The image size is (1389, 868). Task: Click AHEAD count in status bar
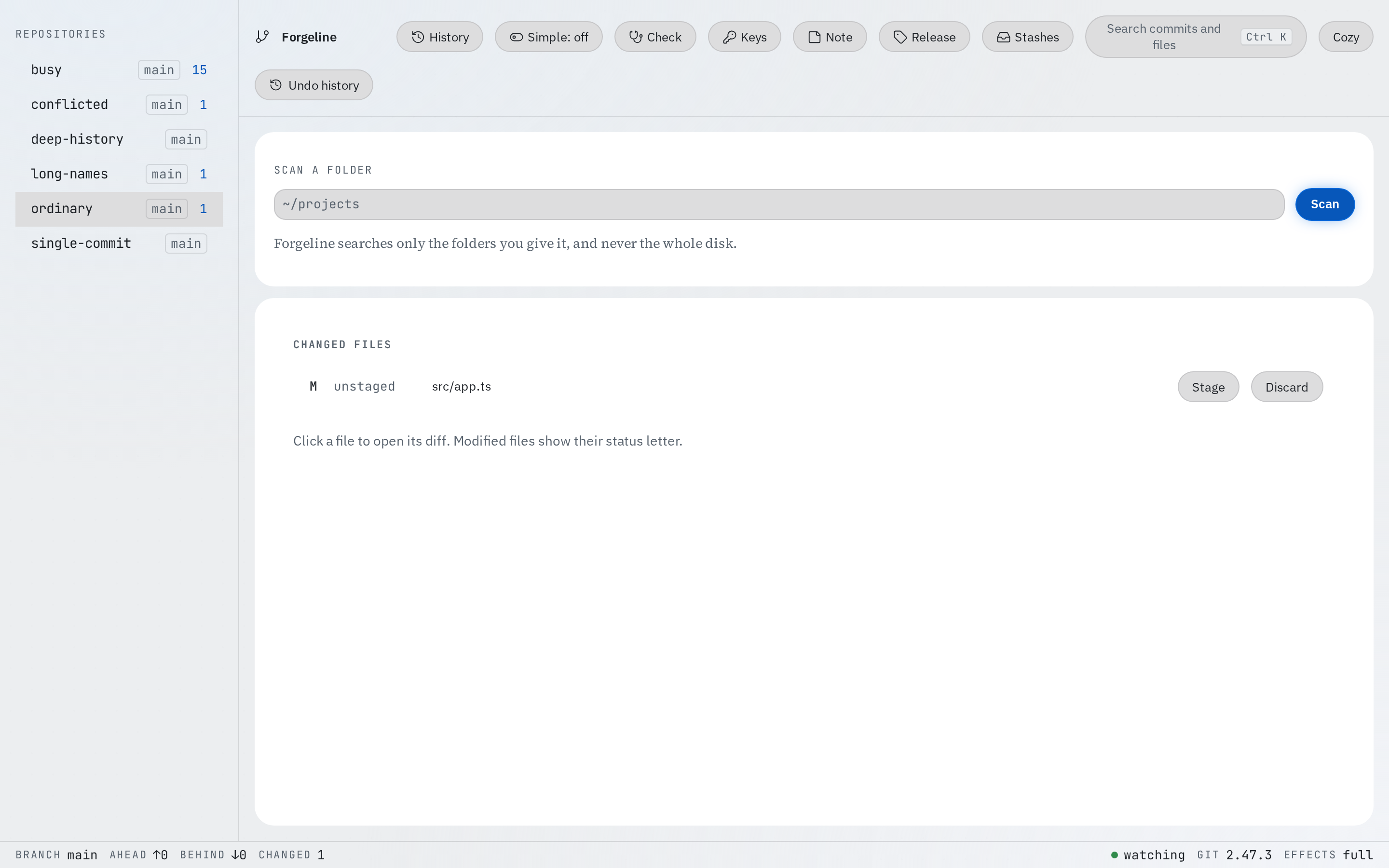click(x=138, y=855)
